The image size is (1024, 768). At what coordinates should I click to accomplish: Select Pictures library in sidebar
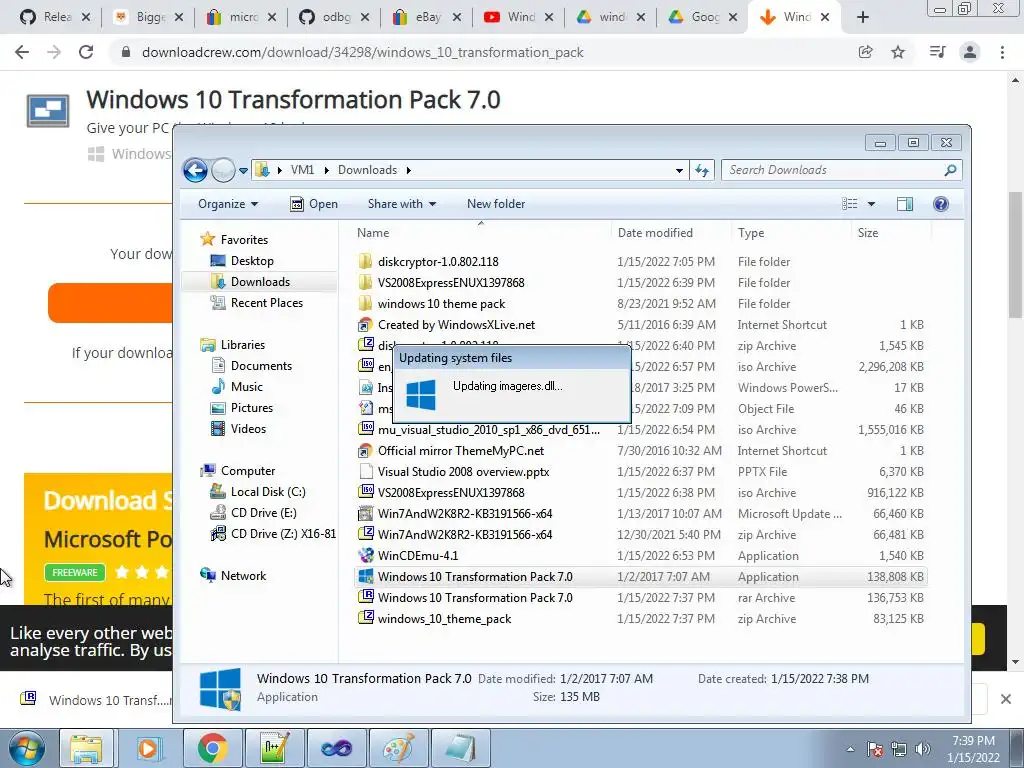(x=251, y=408)
